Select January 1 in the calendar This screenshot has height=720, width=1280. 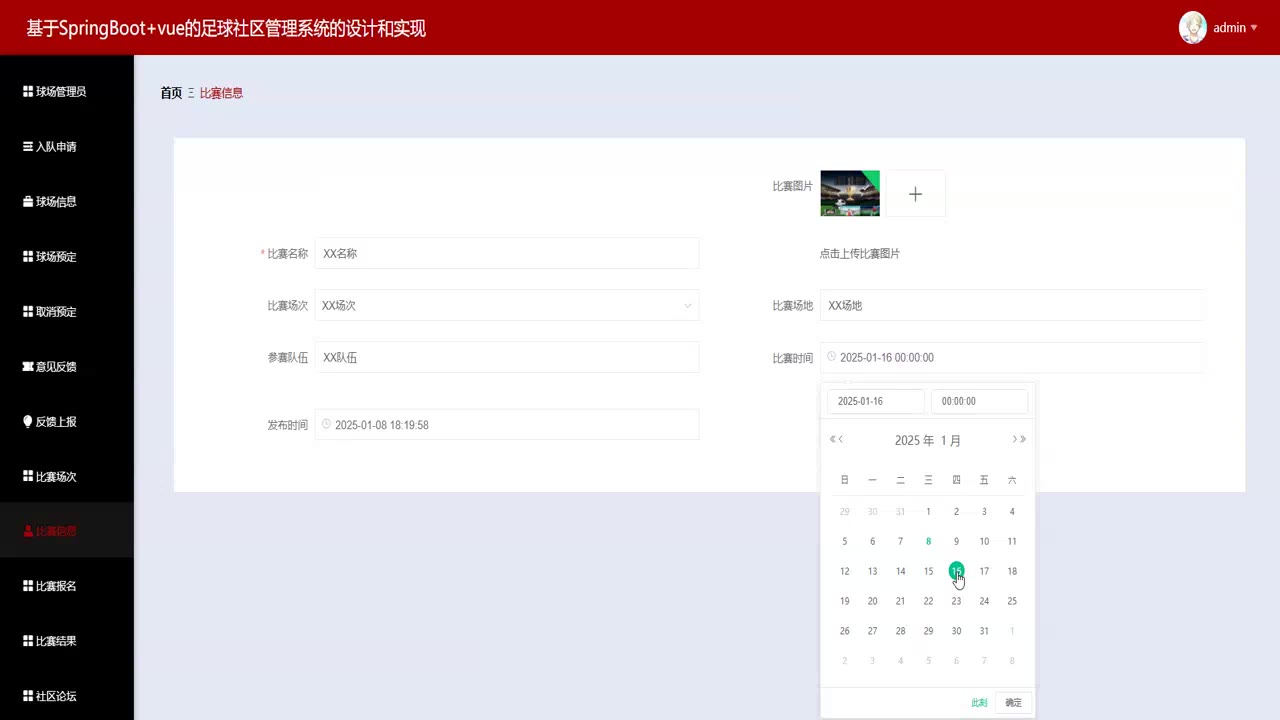tap(928, 512)
